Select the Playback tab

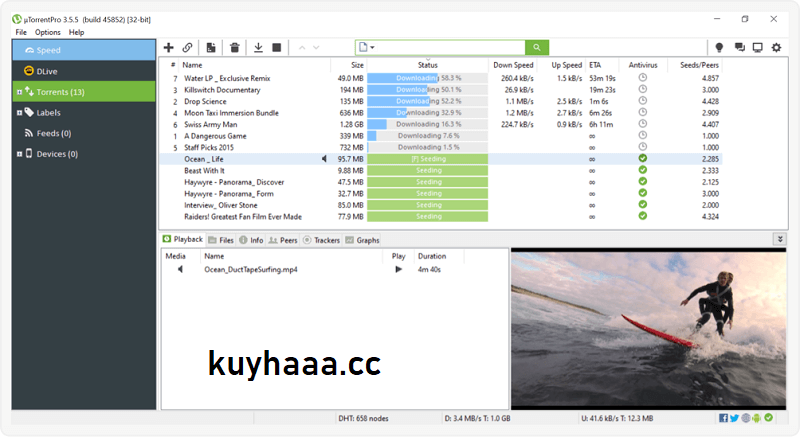click(183, 239)
